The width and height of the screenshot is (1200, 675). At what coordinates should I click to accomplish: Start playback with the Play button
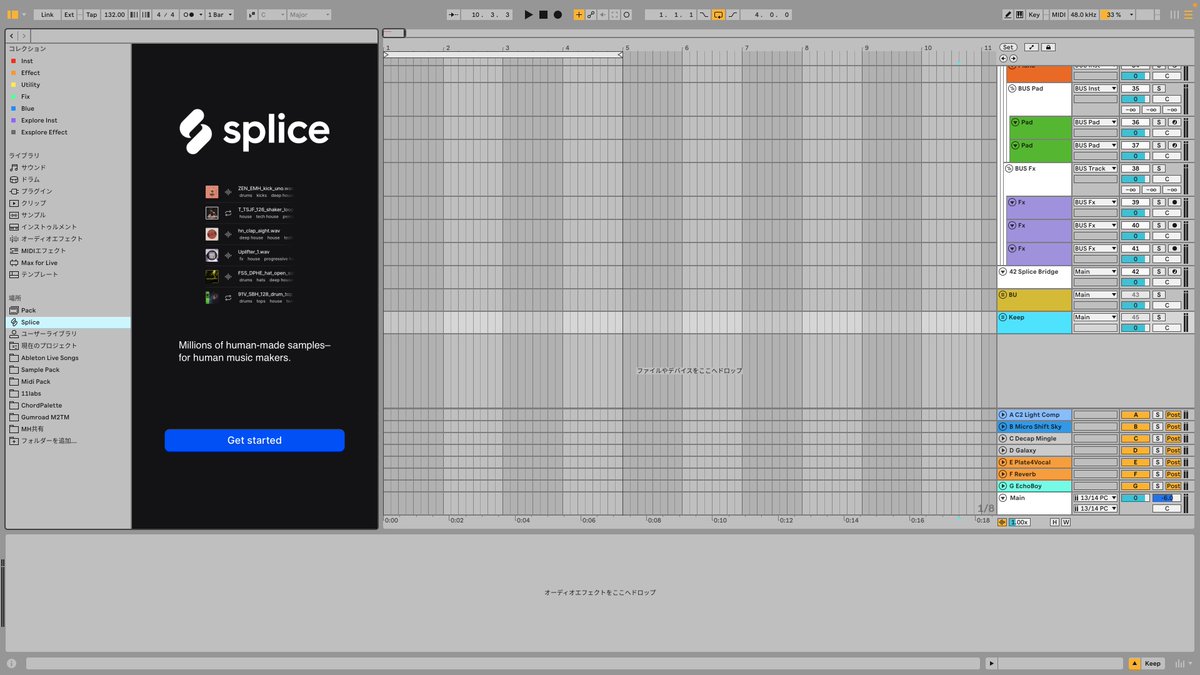529,15
